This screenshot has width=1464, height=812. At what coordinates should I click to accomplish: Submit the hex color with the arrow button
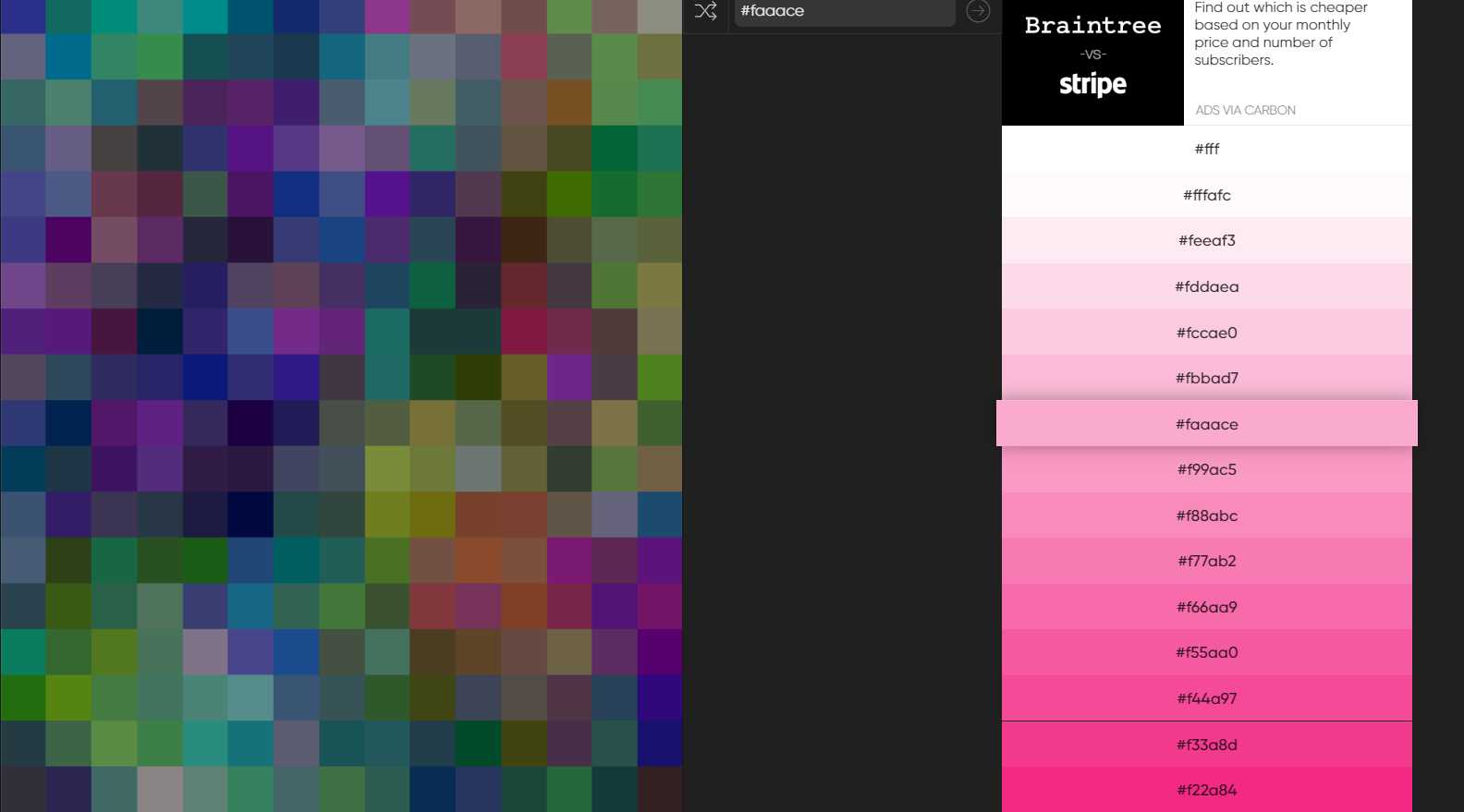coord(978,11)
